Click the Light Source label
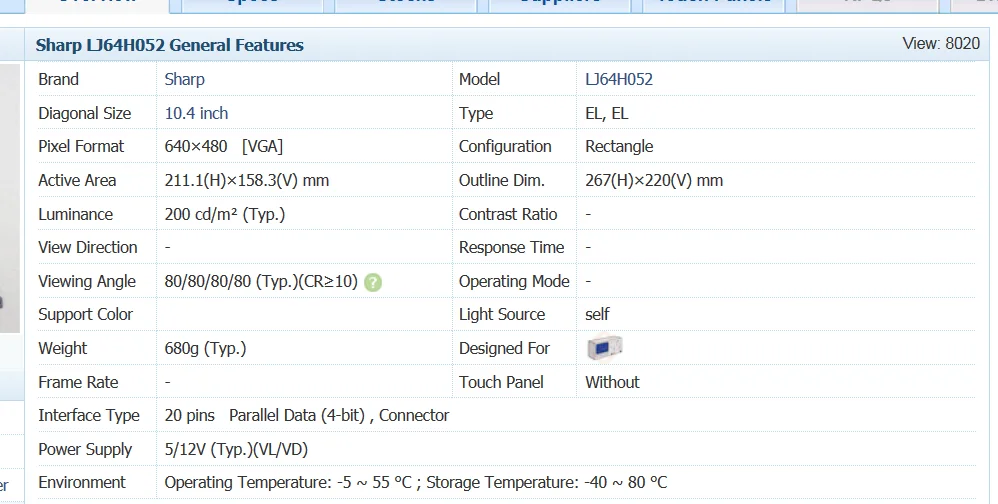The height and width of the screenshot is (504, 998). click(502, 314)
